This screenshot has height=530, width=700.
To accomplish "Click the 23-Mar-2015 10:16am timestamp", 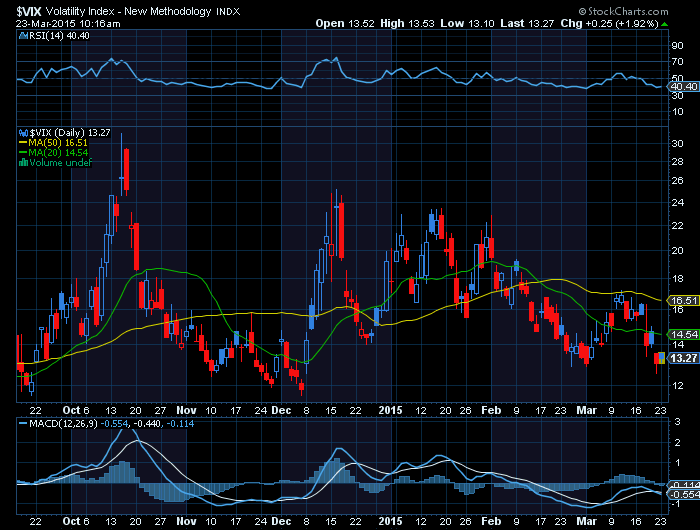I will tap(50, 22).
